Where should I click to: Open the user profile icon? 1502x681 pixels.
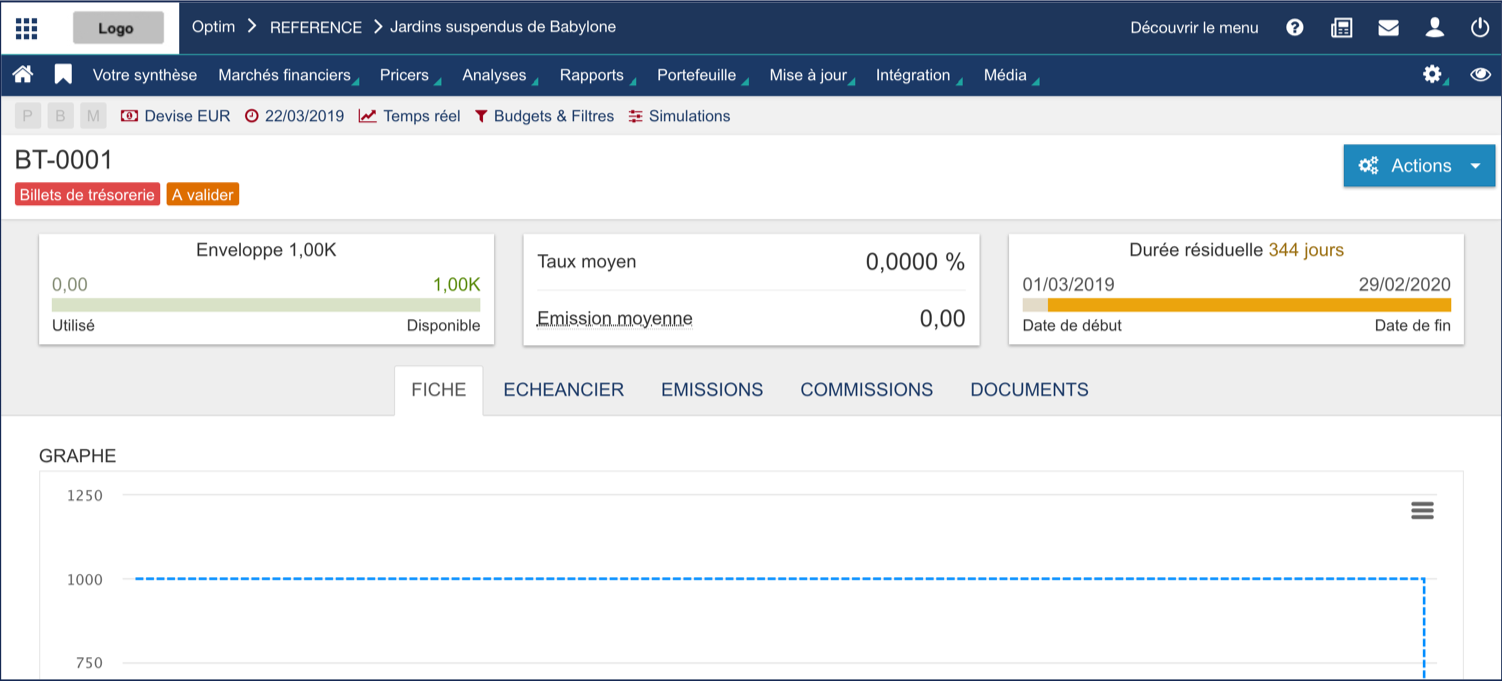coord(1434,27)
